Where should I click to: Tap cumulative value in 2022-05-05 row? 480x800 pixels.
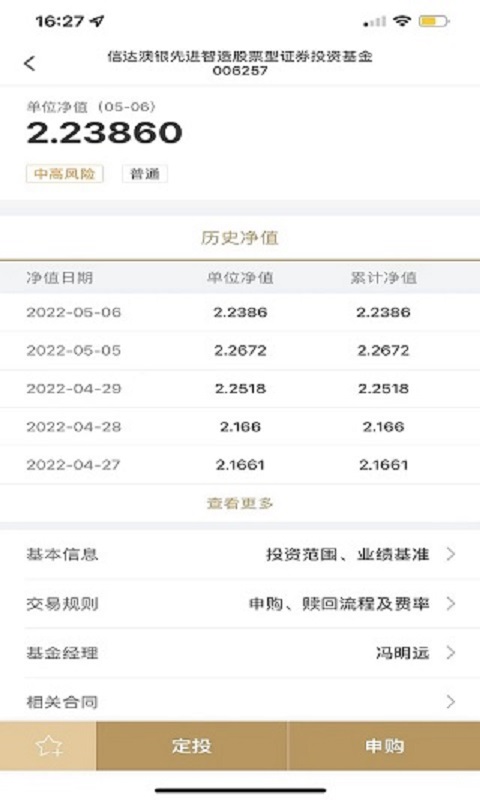(384, 351)
